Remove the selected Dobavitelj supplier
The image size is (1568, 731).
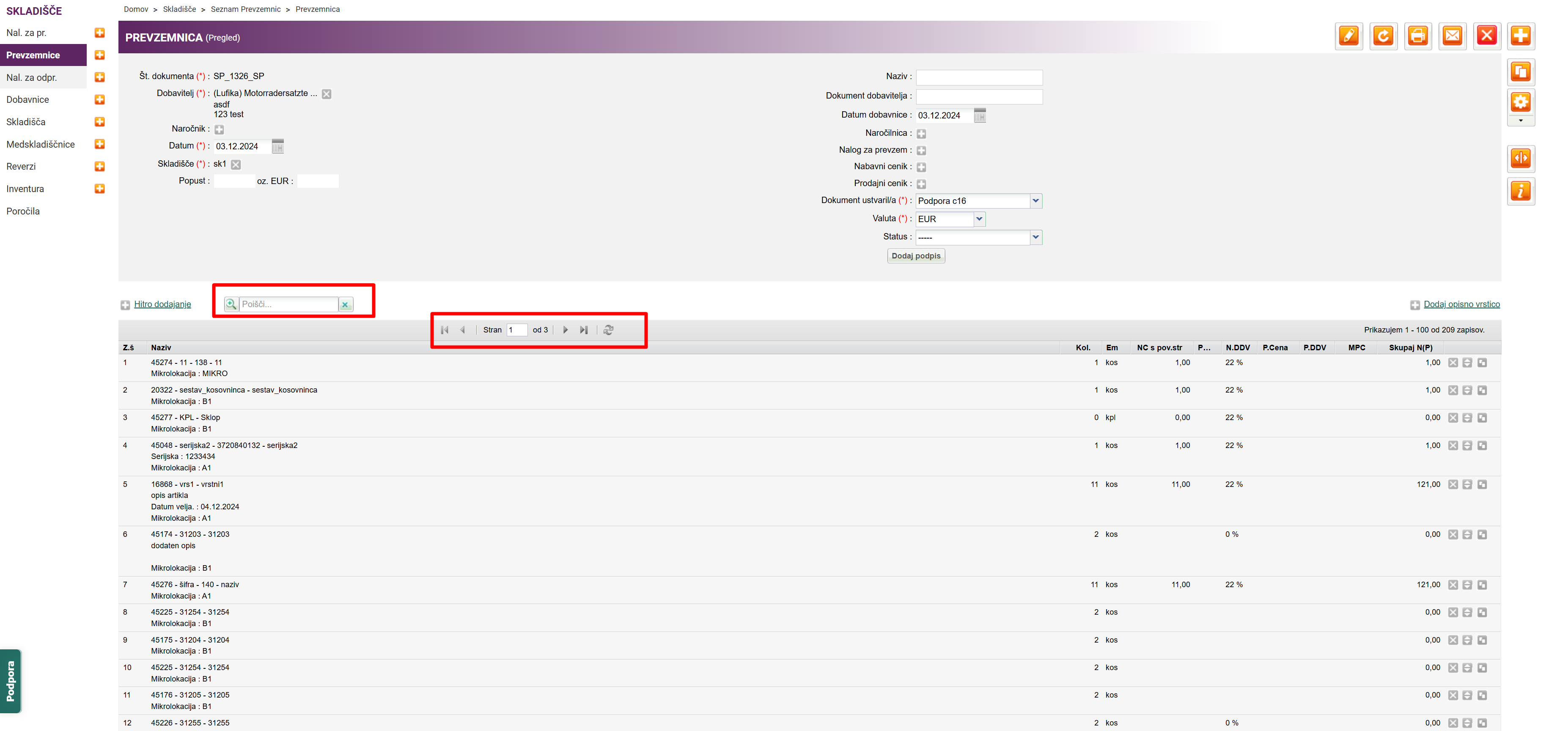[x=327, y=94]
